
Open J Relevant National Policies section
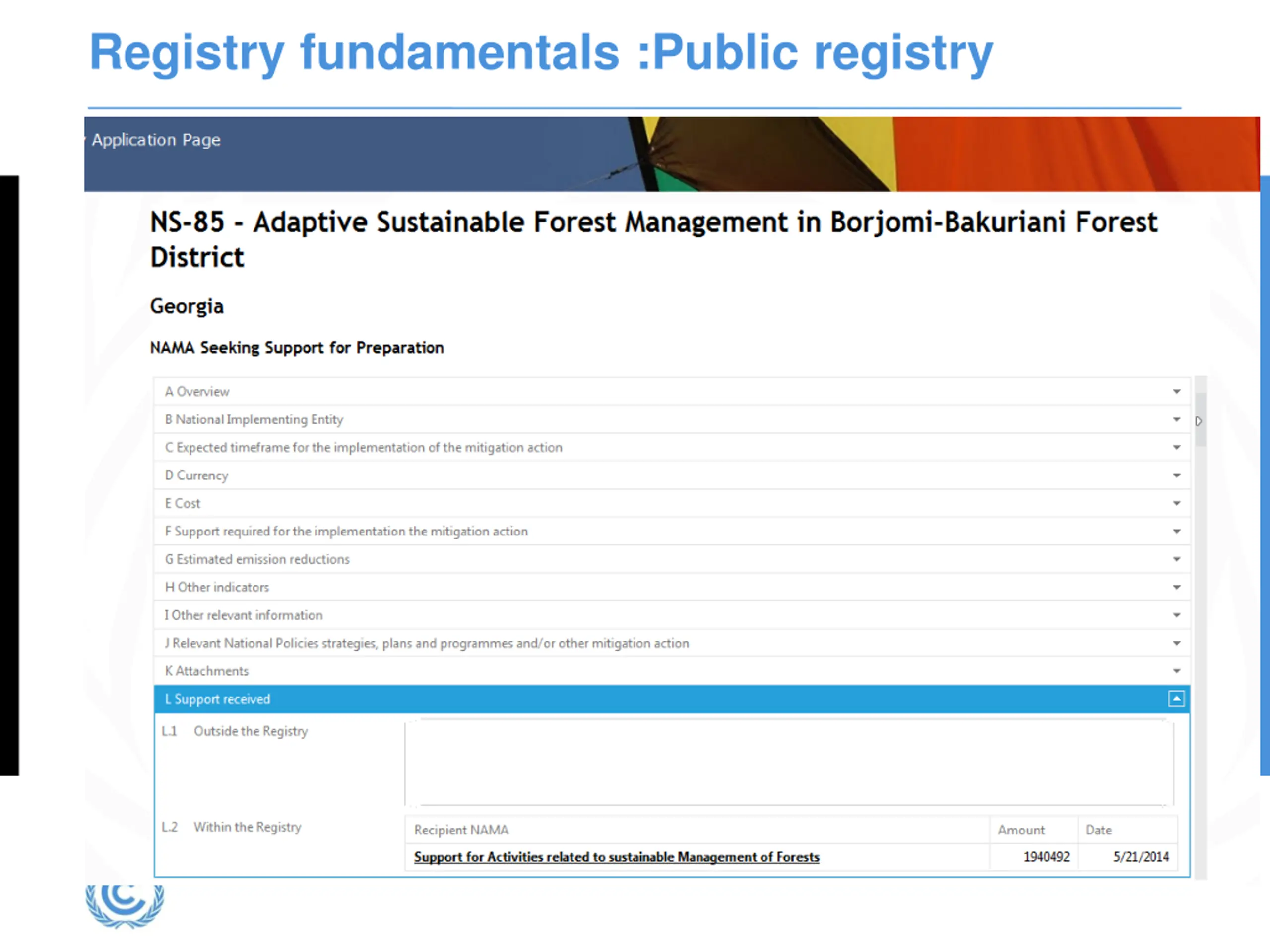tap(672, 643)
